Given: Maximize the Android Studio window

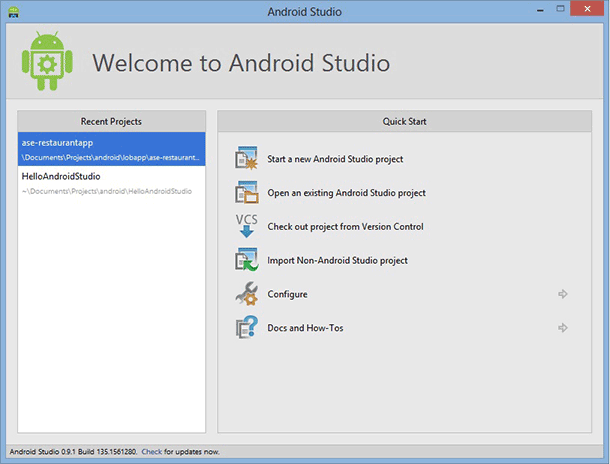Looking at the screenshot, I should 560,9.
